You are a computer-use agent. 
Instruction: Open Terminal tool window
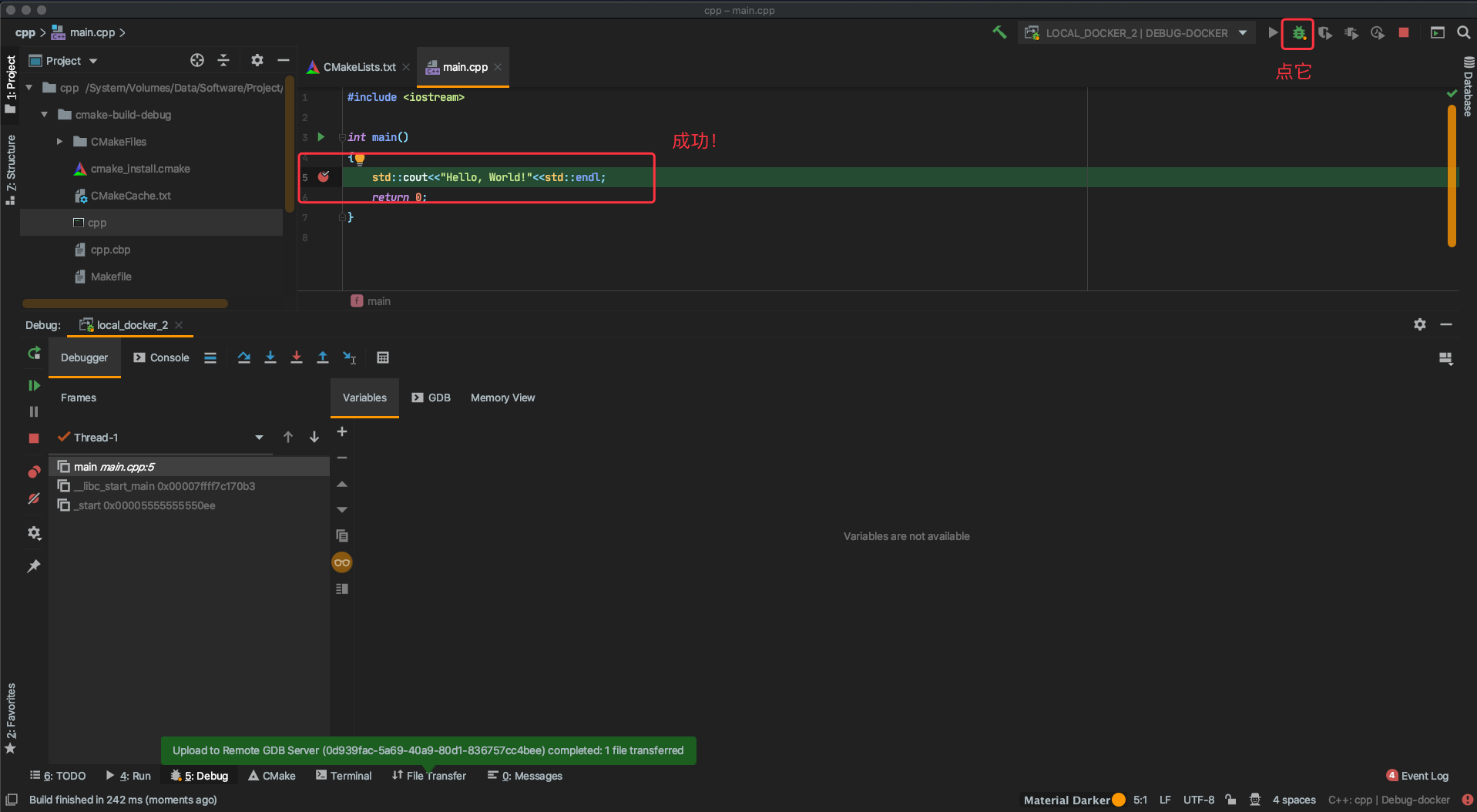click(x=344, y=776)
